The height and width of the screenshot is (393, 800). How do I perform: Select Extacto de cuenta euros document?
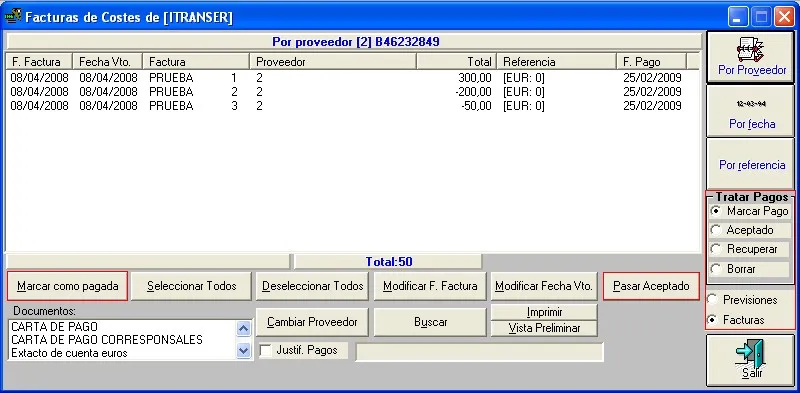(x=69, y=353)
